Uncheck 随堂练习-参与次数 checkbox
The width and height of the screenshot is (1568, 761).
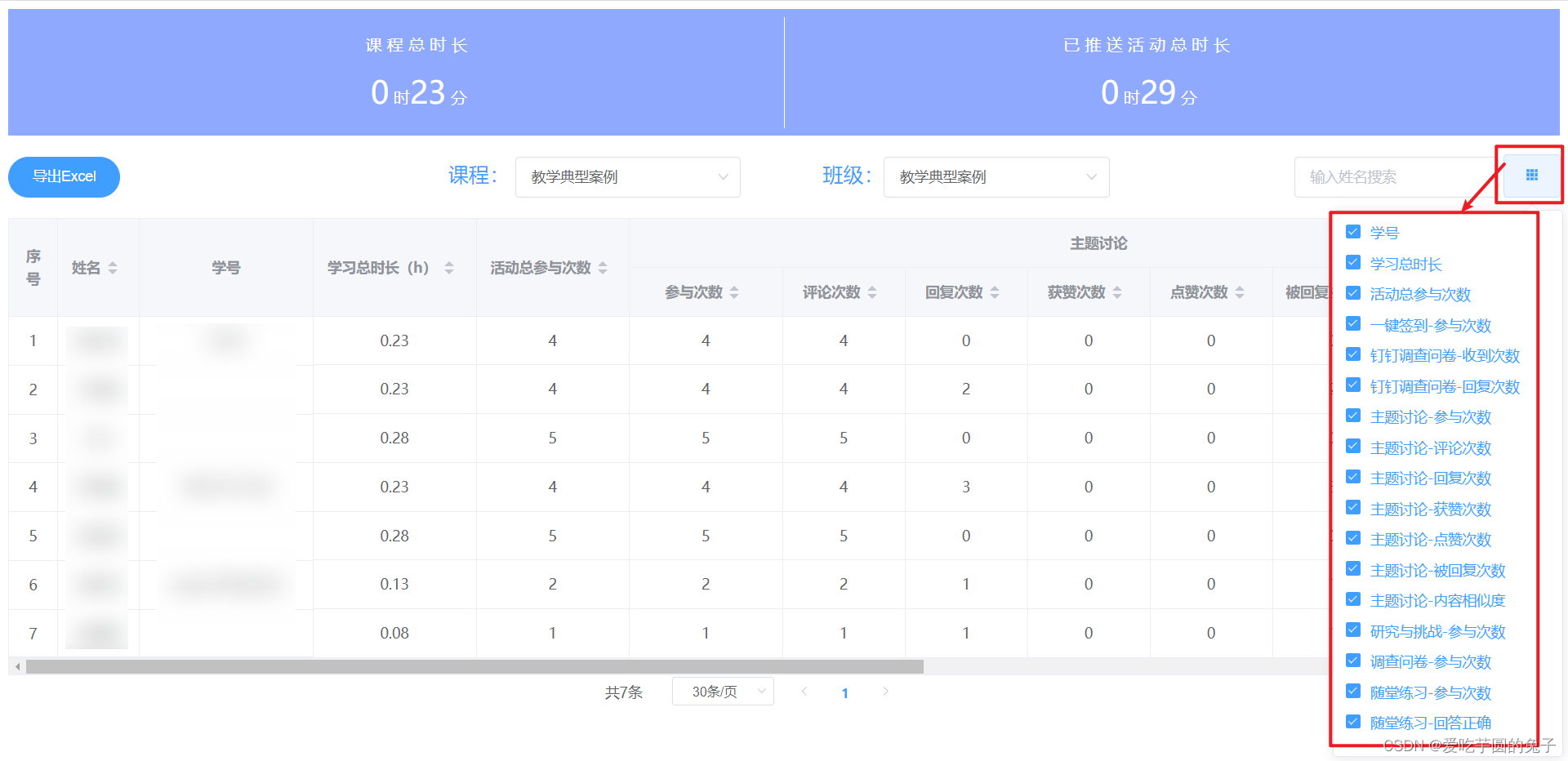point(1353,692)
